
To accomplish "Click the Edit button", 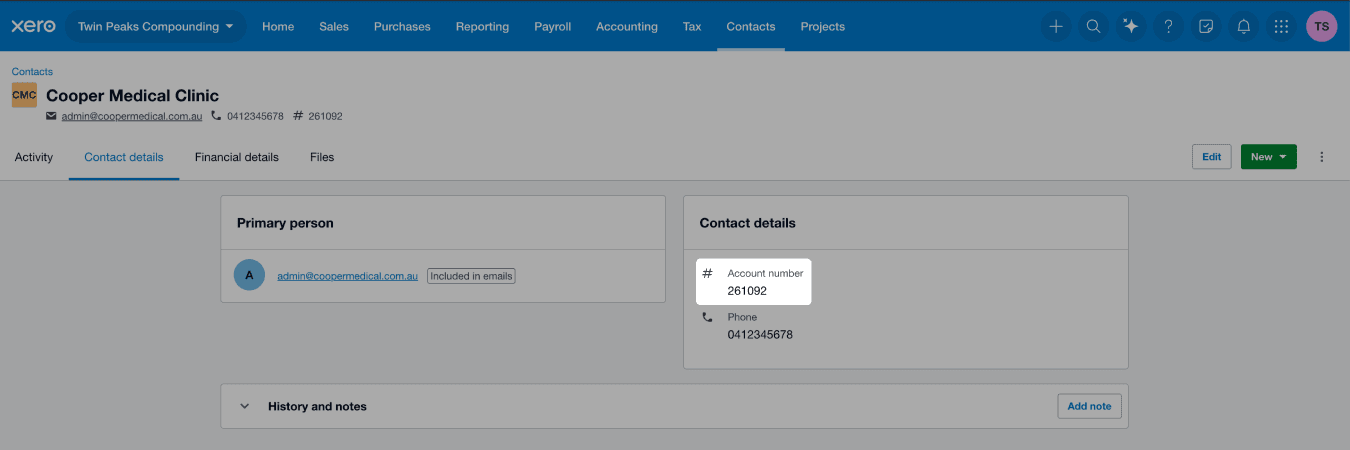I will pos(1212,157).
